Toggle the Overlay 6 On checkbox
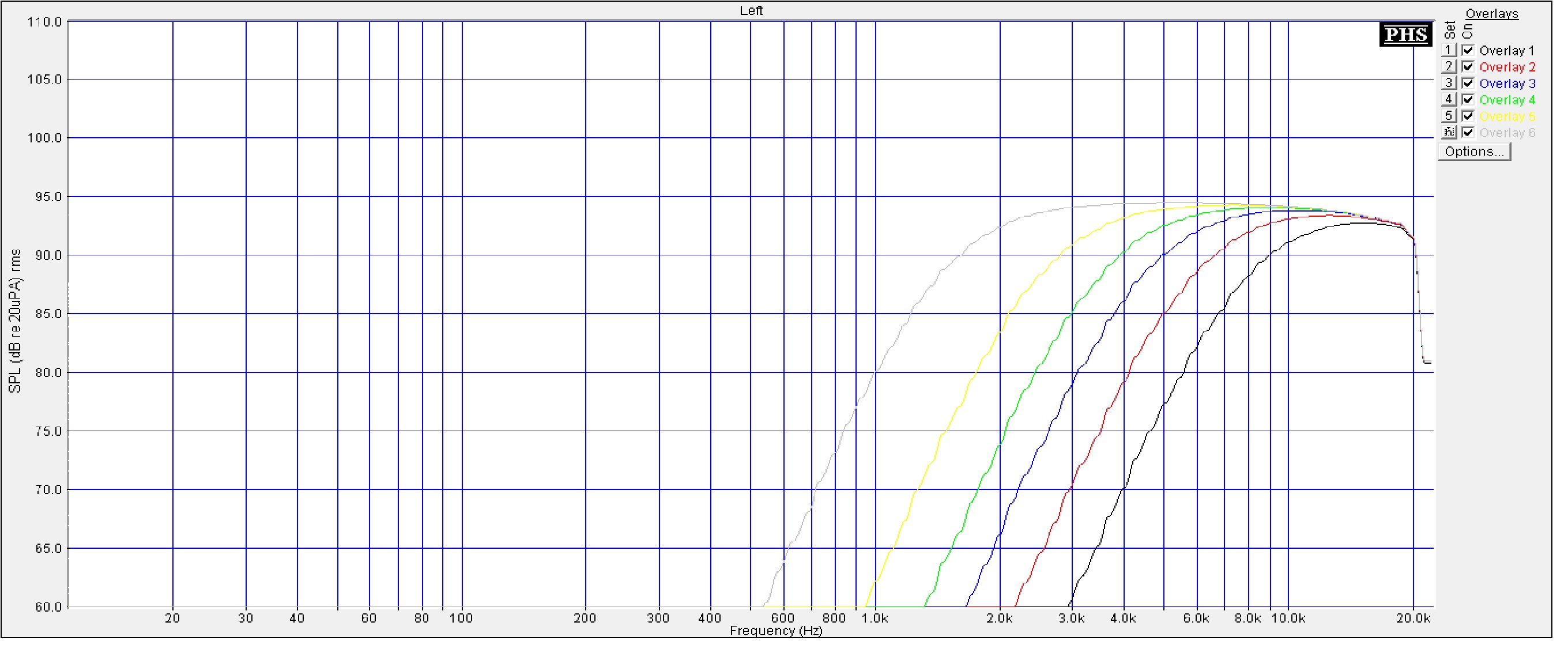Viewport: 1568px width, 656px height. 1468,133
